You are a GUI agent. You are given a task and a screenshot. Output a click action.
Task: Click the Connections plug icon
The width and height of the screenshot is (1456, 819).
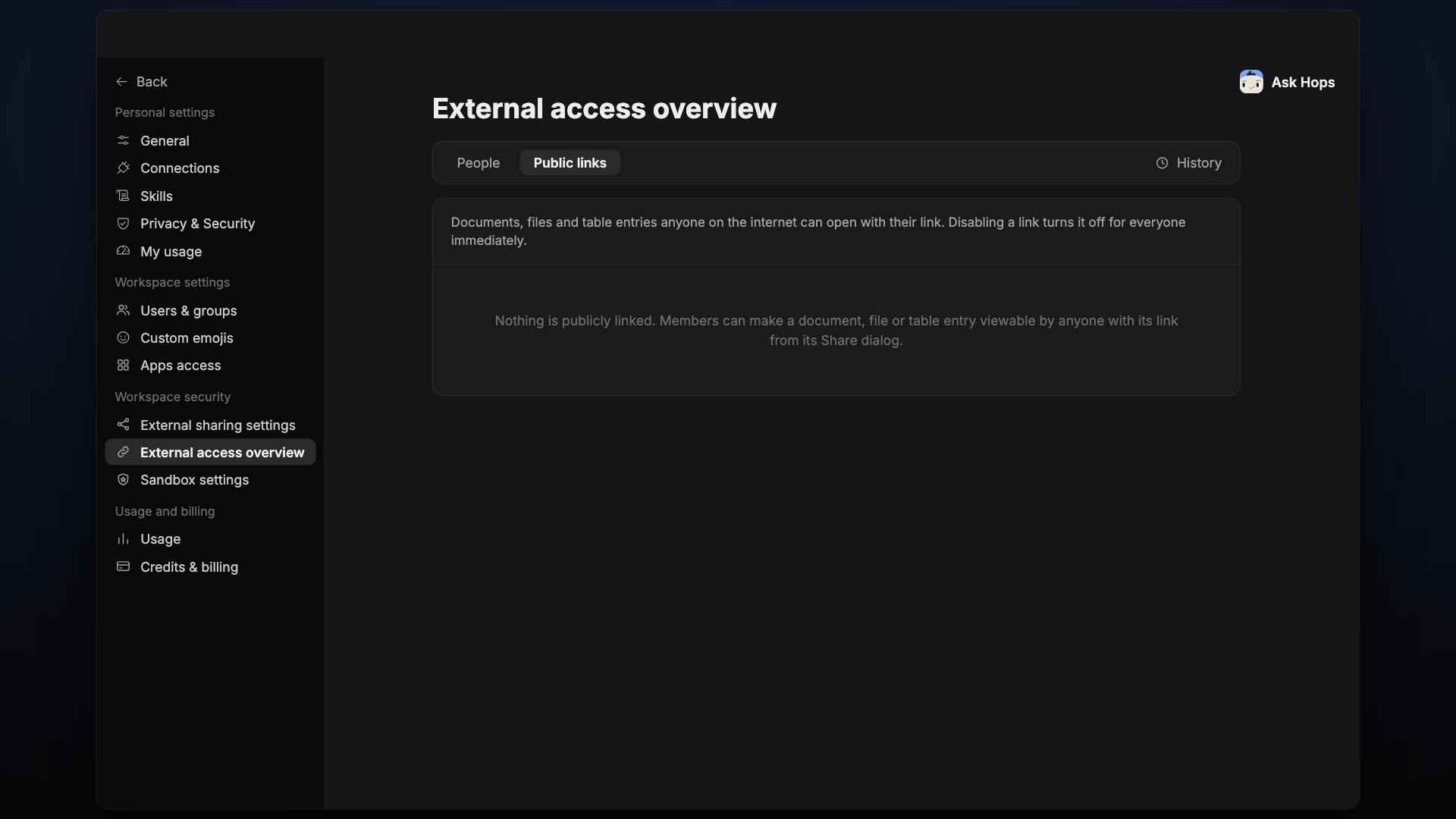[x=123, y=168]
